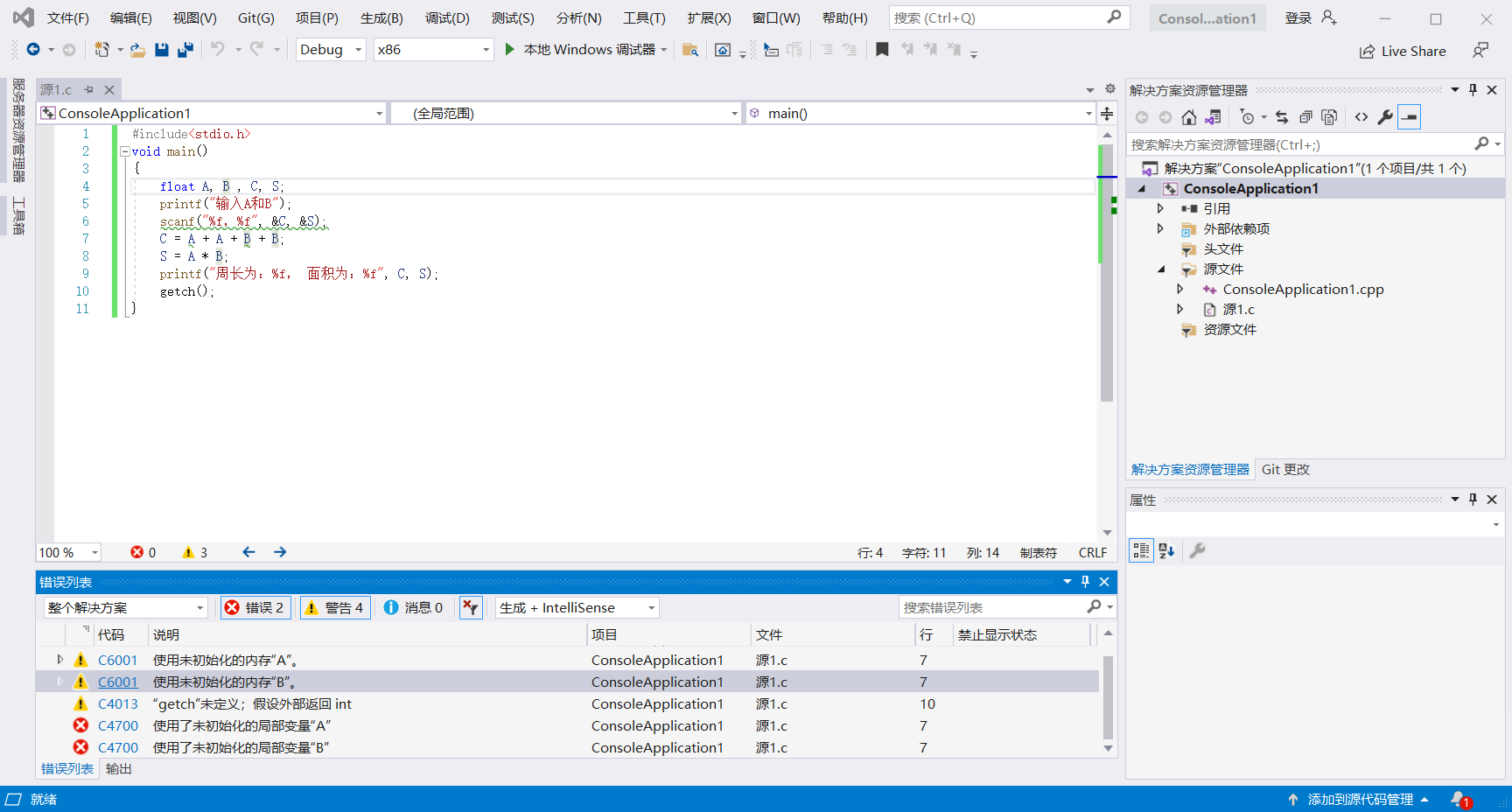
Task: Click the Find in Files folder-search icon
Action: coord(690,50)
